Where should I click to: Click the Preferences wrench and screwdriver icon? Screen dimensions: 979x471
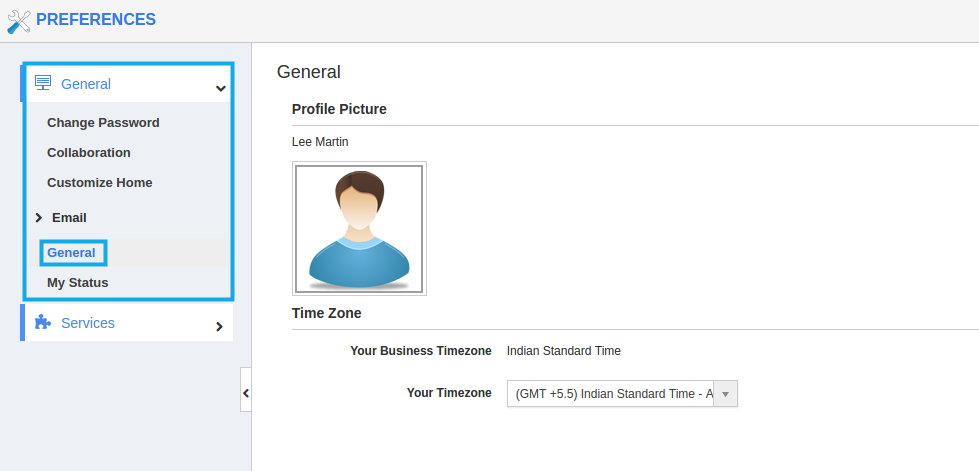18,22
